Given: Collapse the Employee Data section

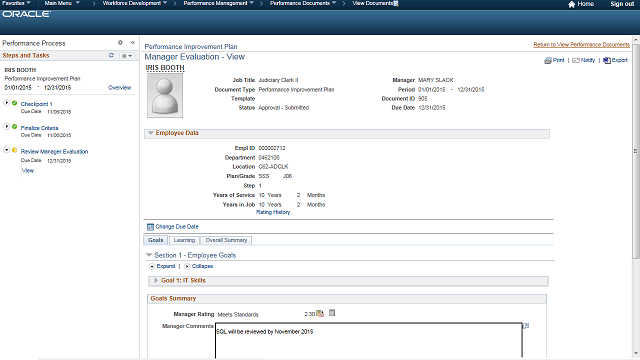Looking at the screenshot, I should (150, 133).
